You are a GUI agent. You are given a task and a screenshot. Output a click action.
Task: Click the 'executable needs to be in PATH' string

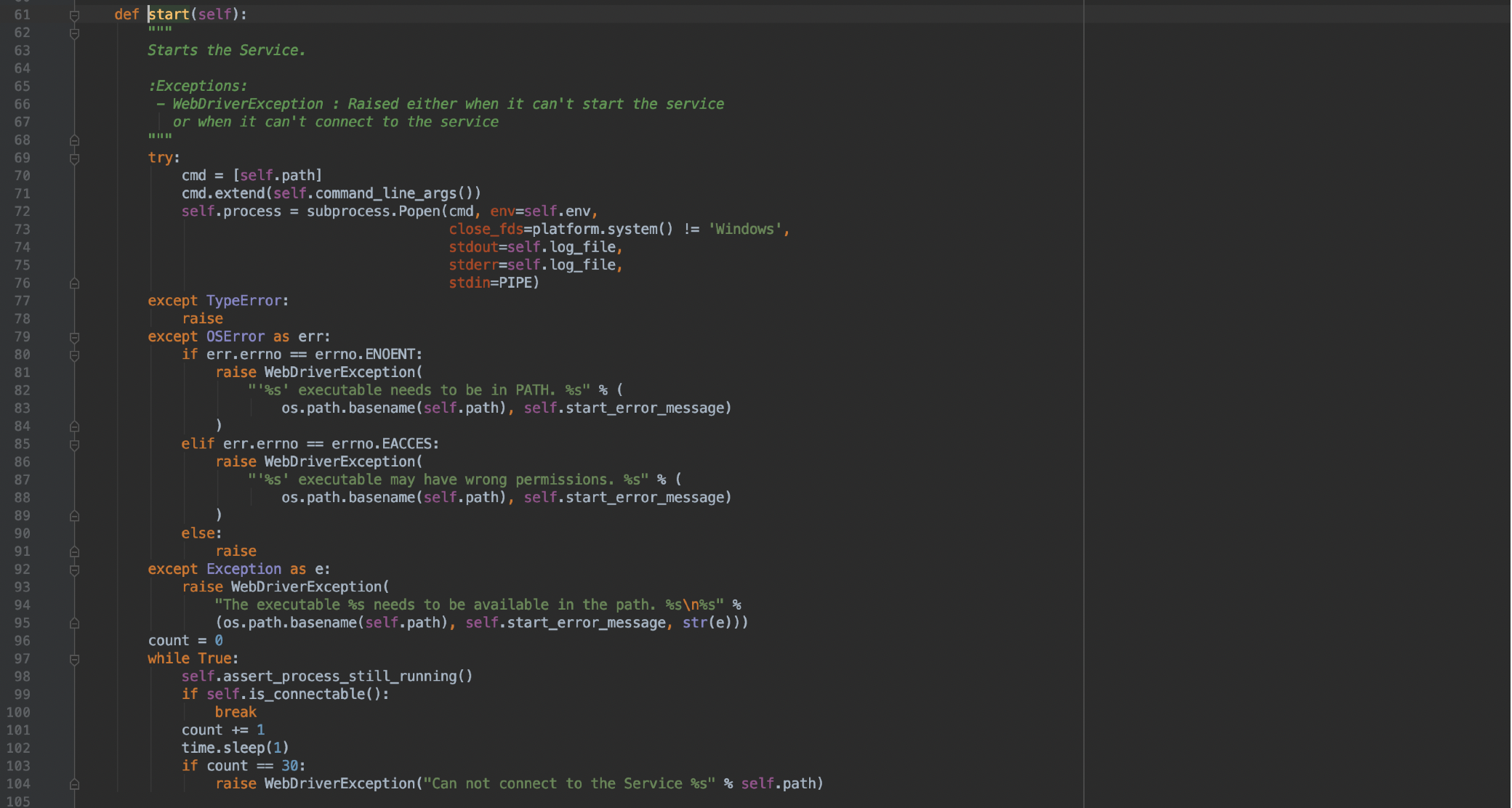419,390
